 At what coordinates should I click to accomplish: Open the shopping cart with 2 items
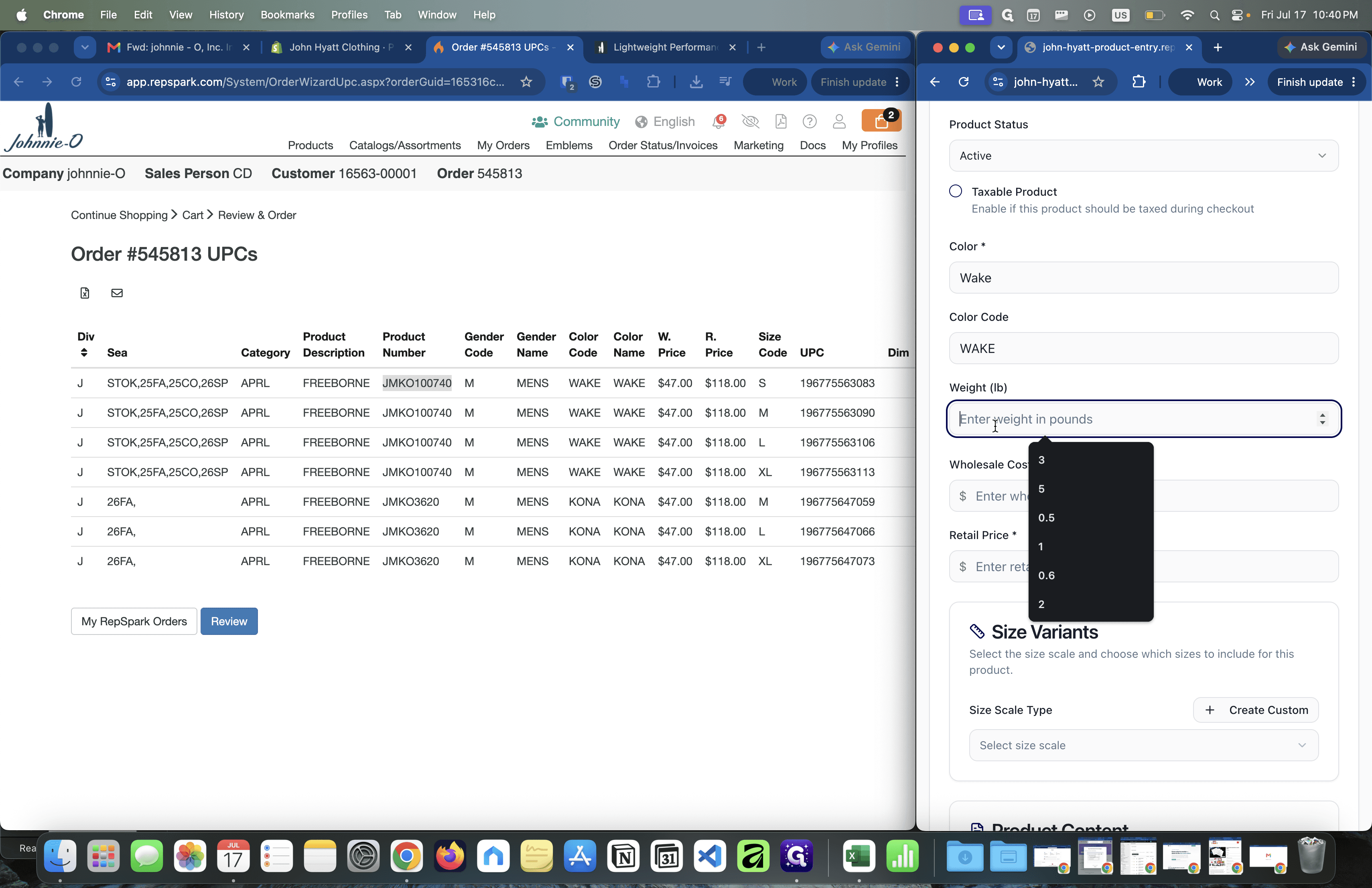tap(881, 120)
